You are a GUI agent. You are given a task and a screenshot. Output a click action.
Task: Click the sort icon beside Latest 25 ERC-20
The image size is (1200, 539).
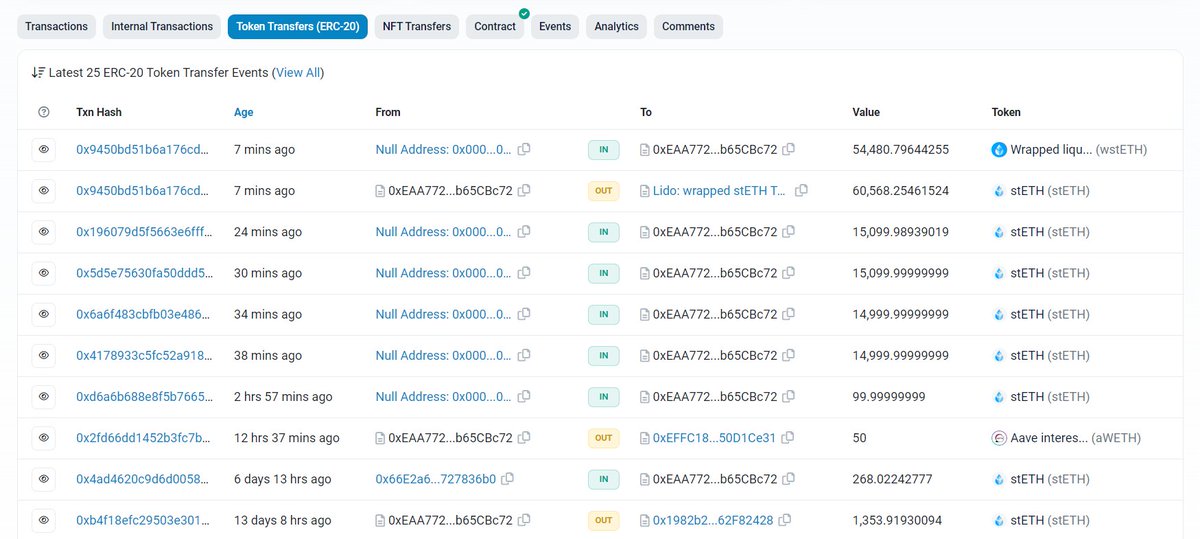(x=38, y=73)
